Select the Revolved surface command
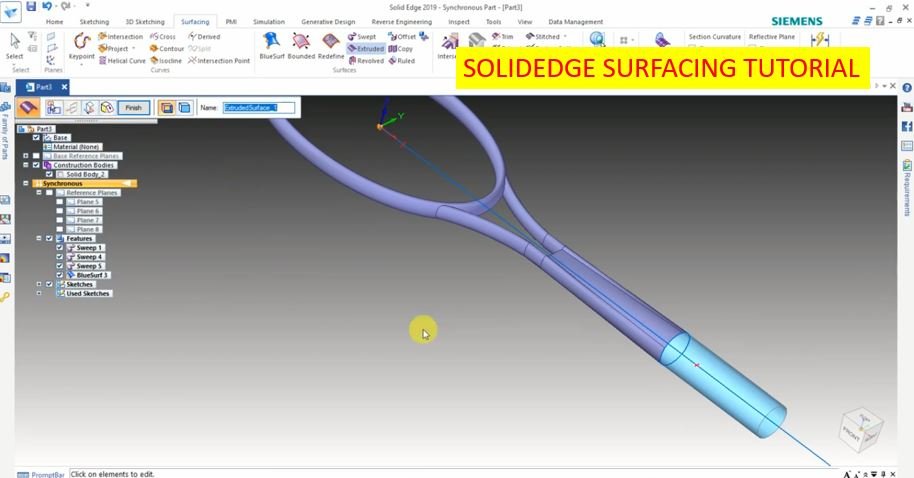914x478 pixels. point(366,61)
